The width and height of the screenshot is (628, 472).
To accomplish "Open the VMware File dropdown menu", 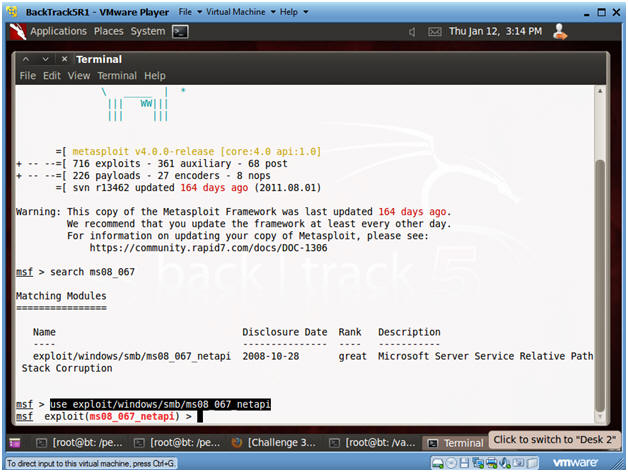I will click(190, 12).
